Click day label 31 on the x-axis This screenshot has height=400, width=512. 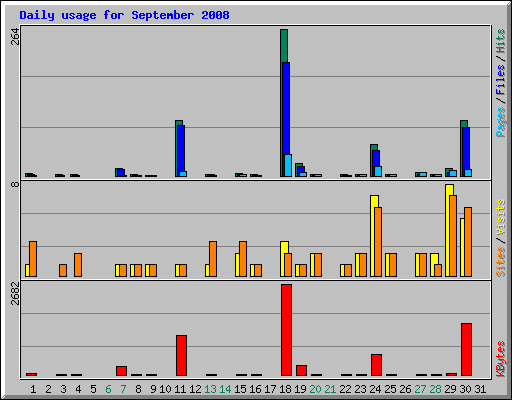480,389
